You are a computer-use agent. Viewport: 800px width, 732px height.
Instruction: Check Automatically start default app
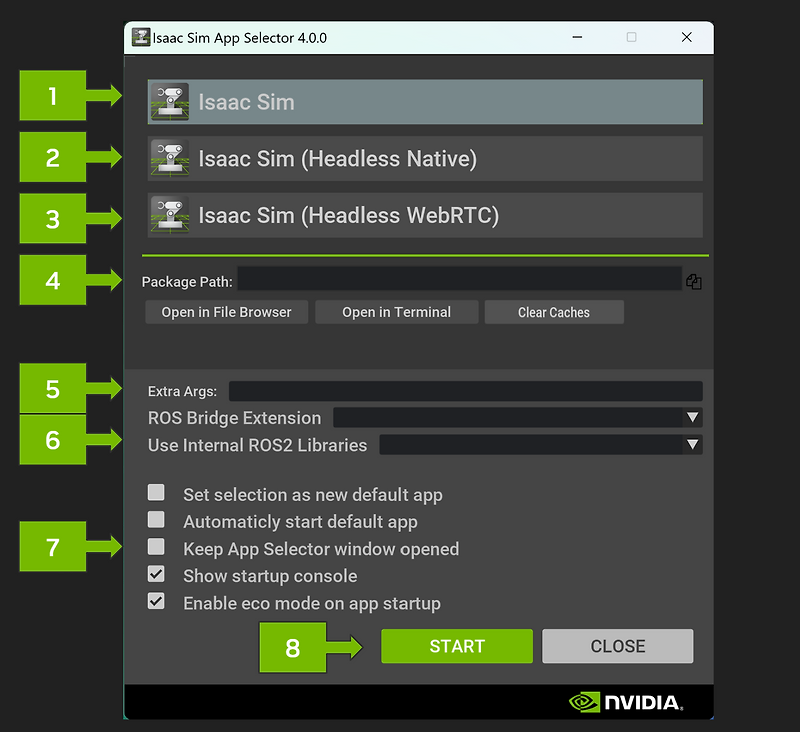(156, 520)
